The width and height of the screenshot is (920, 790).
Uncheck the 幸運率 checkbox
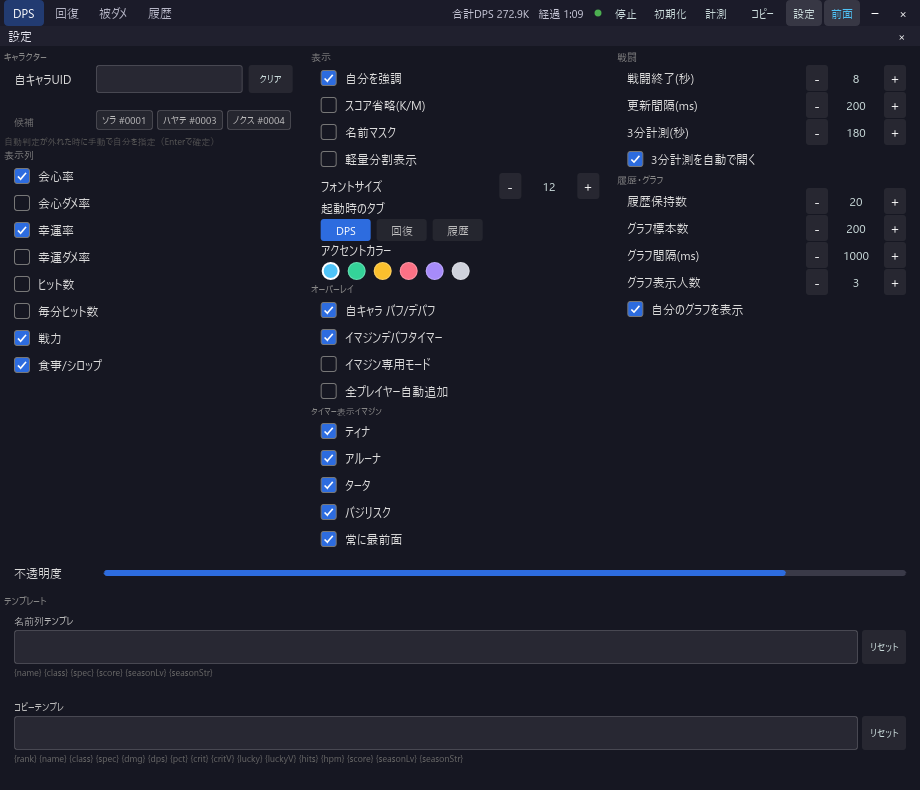22,230
